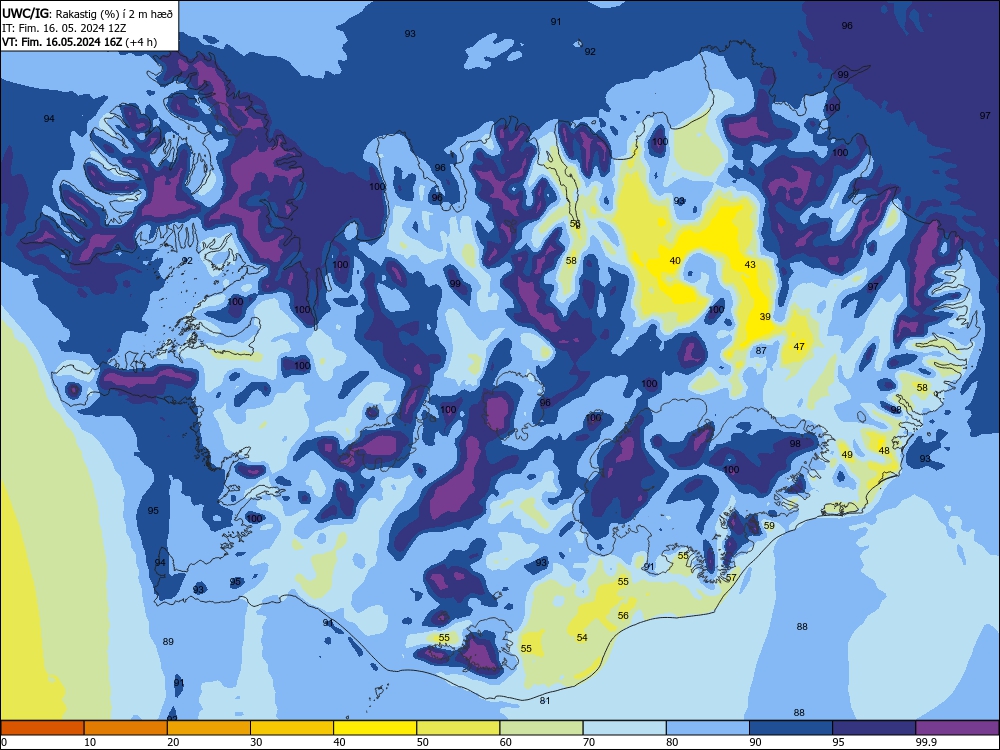Click the humidity value 47 on the map

(799, 346)
